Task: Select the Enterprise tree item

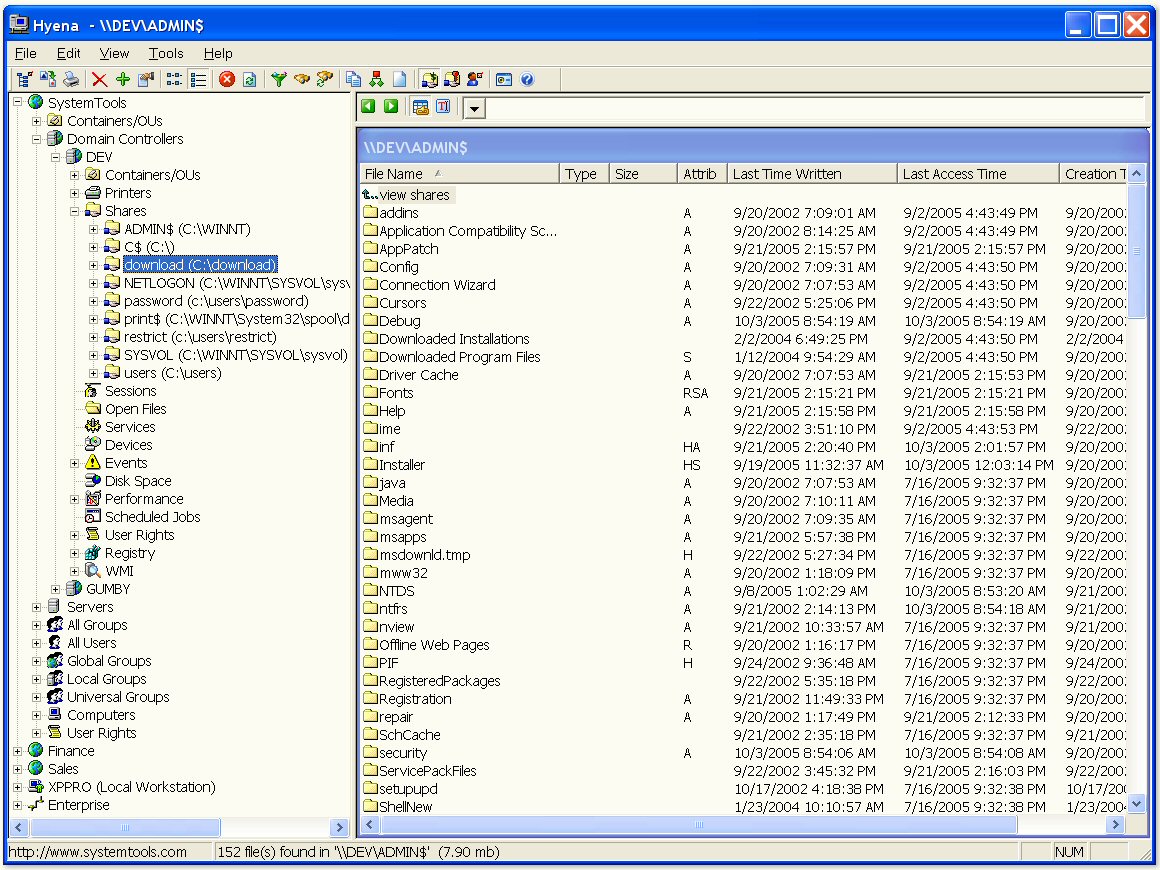Action: (x=78, y=805)
